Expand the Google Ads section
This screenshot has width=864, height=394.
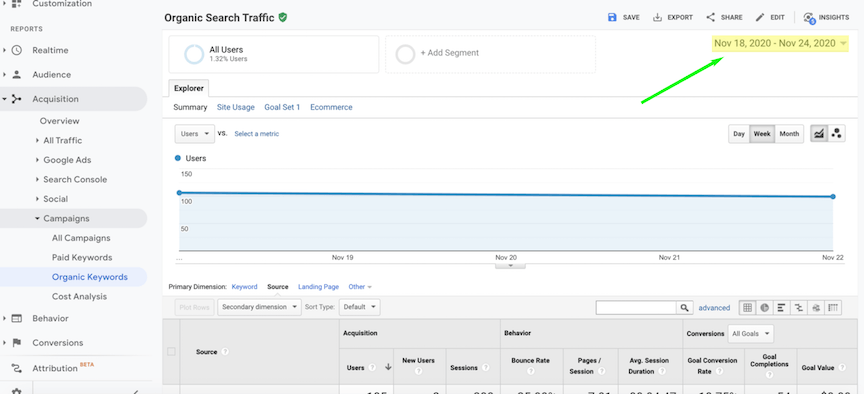37,160
